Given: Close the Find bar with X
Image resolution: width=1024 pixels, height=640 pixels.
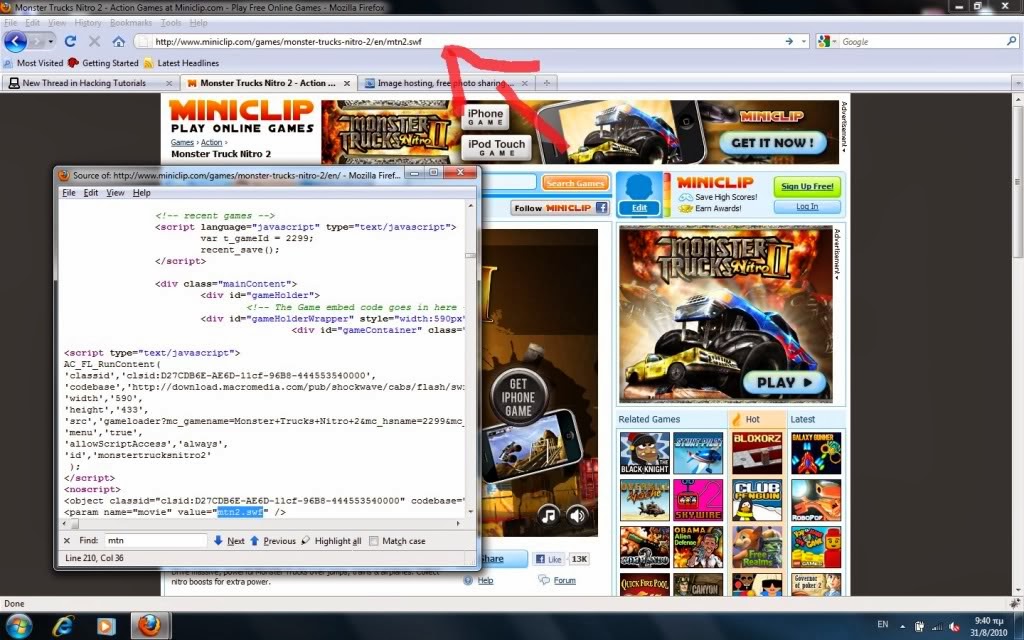Looking at the screenshot, I should 67,541.
